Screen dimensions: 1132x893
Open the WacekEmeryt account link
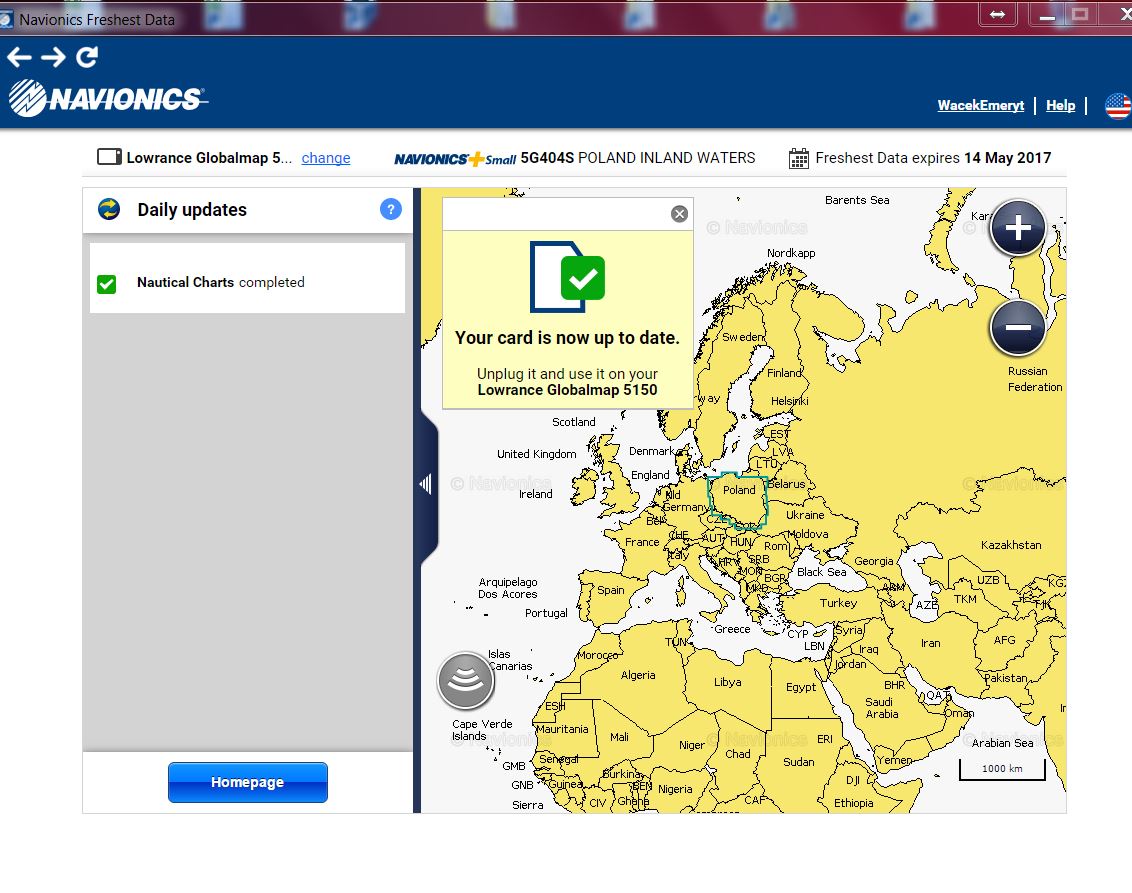click(980, 105)
